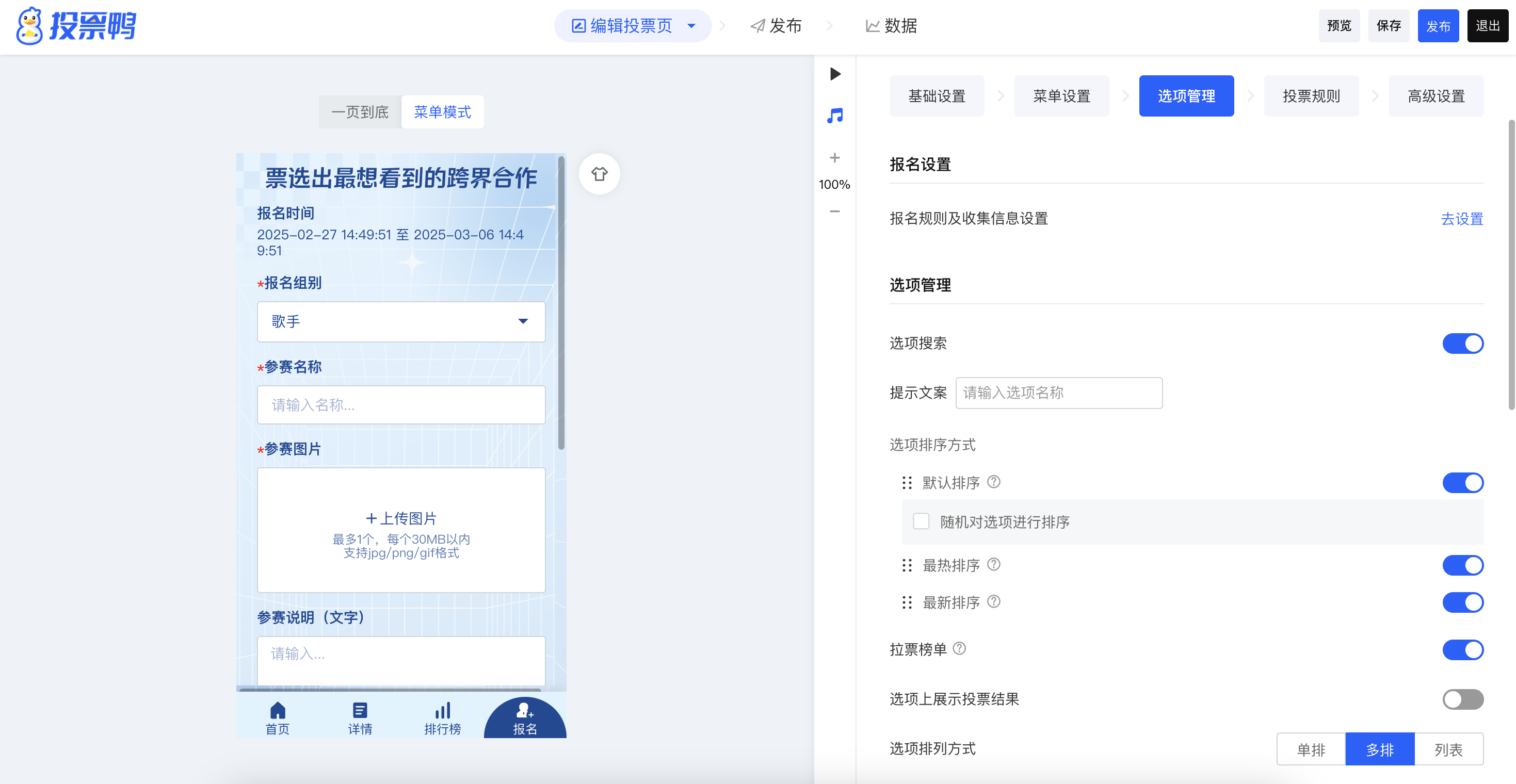Click the 详情 icon in the bottom nav
Image resolution: width=1516 pixels, height=784 pixels.
pos(360,710)
